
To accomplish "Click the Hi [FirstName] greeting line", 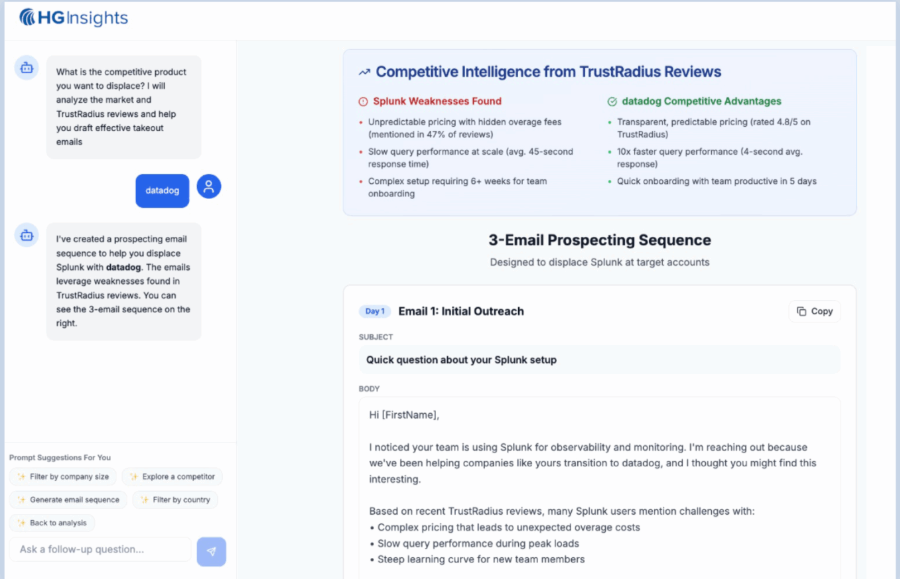I will click(x=404, y=415).
